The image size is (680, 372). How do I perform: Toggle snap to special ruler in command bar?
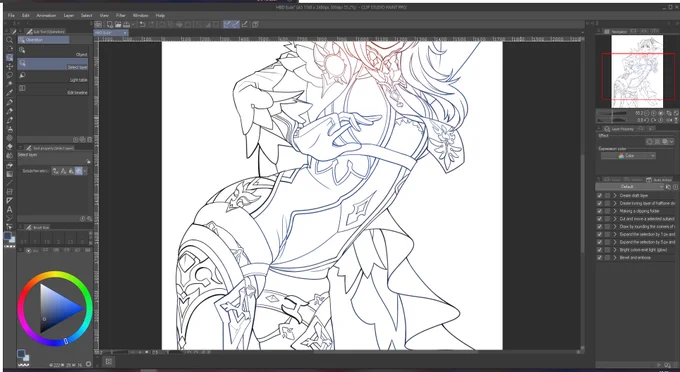coord(235,24)
